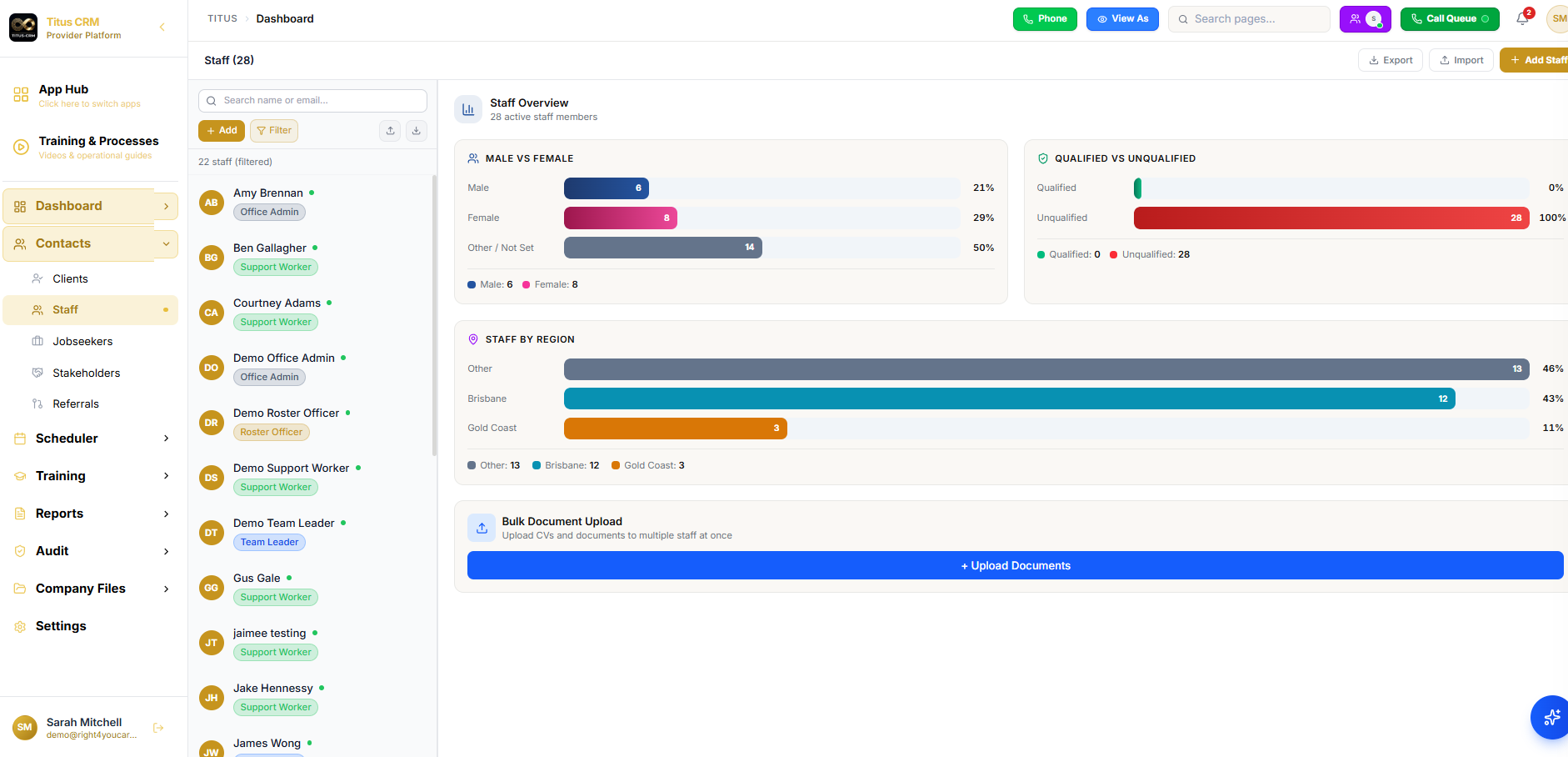Click Courtney Adams' CA avatar
This screenshot has height=757, width=1568.
click(x=212, y=313)
